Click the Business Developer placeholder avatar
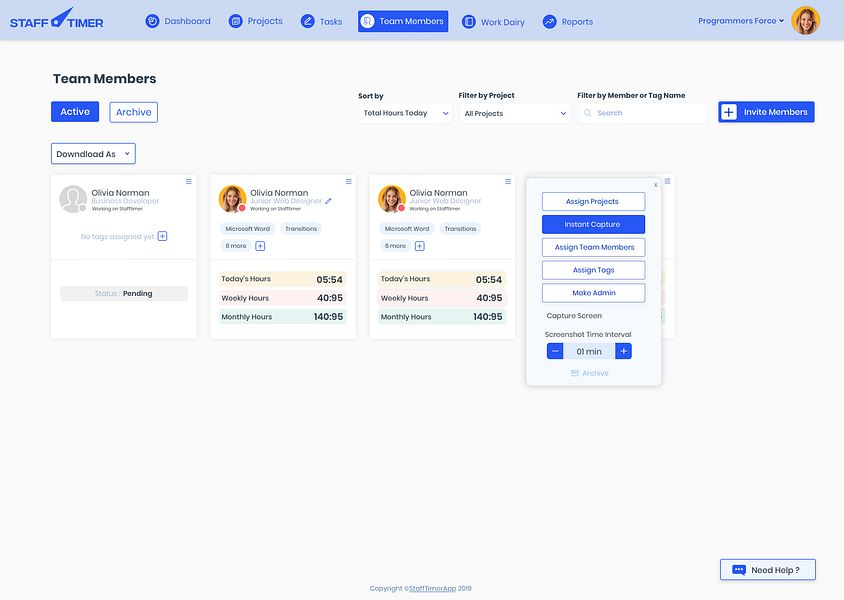The height and width of the screenshot is (600, 844). (x=73, y=199)
